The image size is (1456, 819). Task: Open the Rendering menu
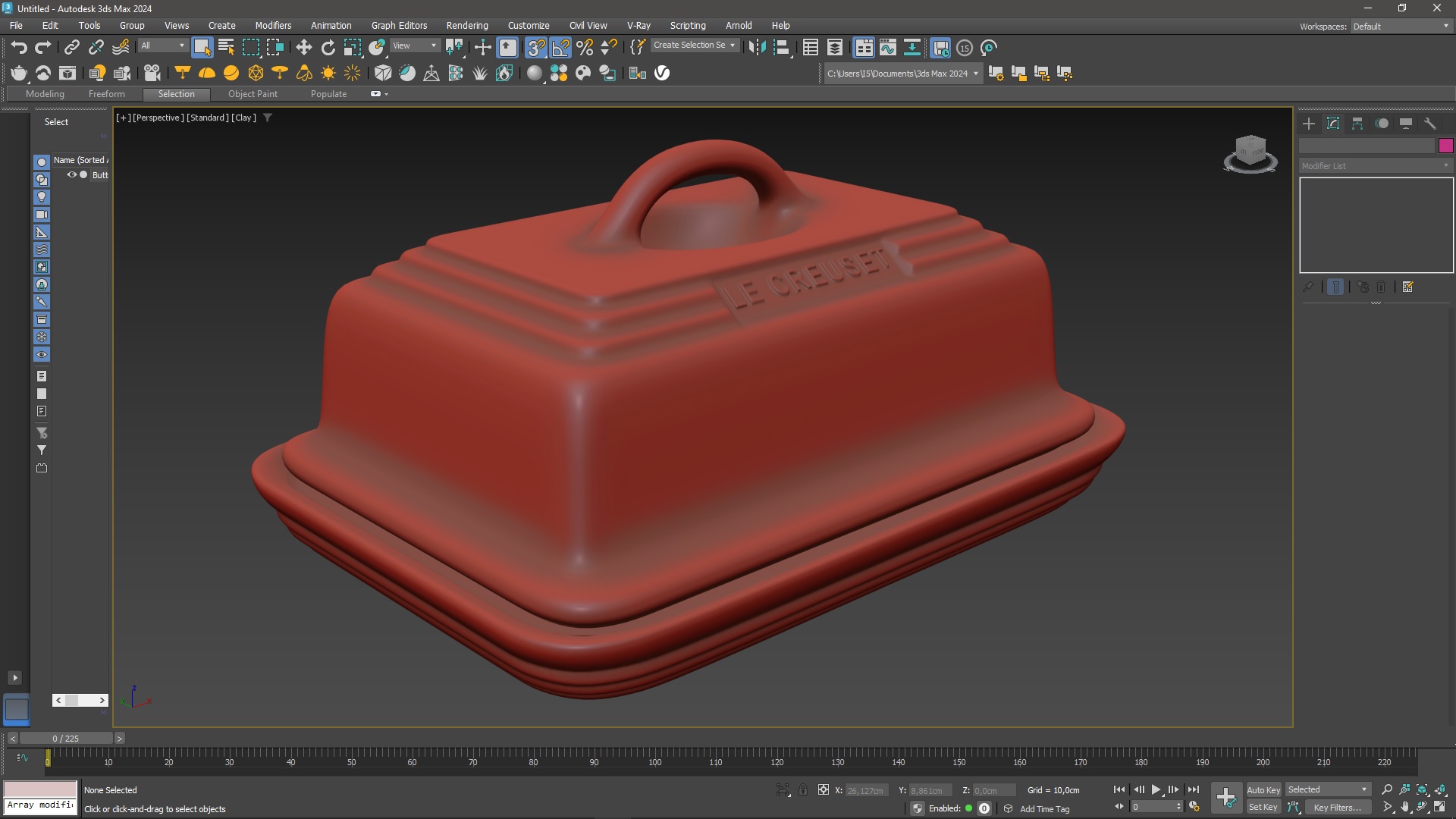(466, 25)
